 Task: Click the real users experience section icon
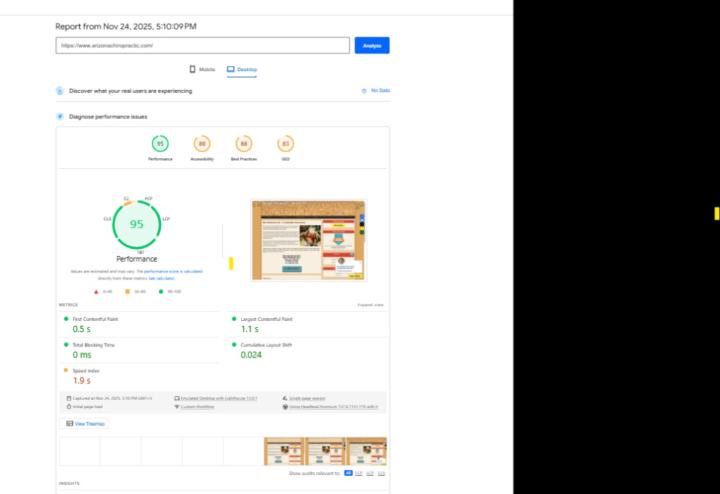click(x=60, y=91)
